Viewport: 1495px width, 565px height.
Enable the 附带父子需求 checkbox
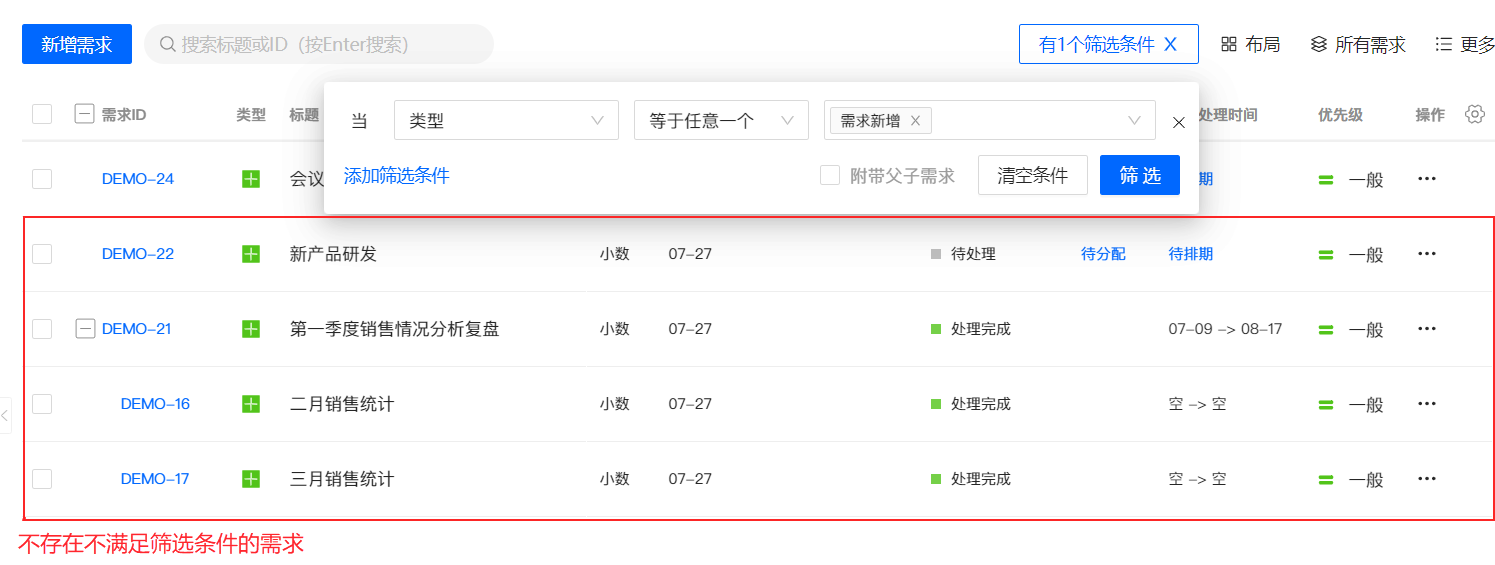[830, 176]
